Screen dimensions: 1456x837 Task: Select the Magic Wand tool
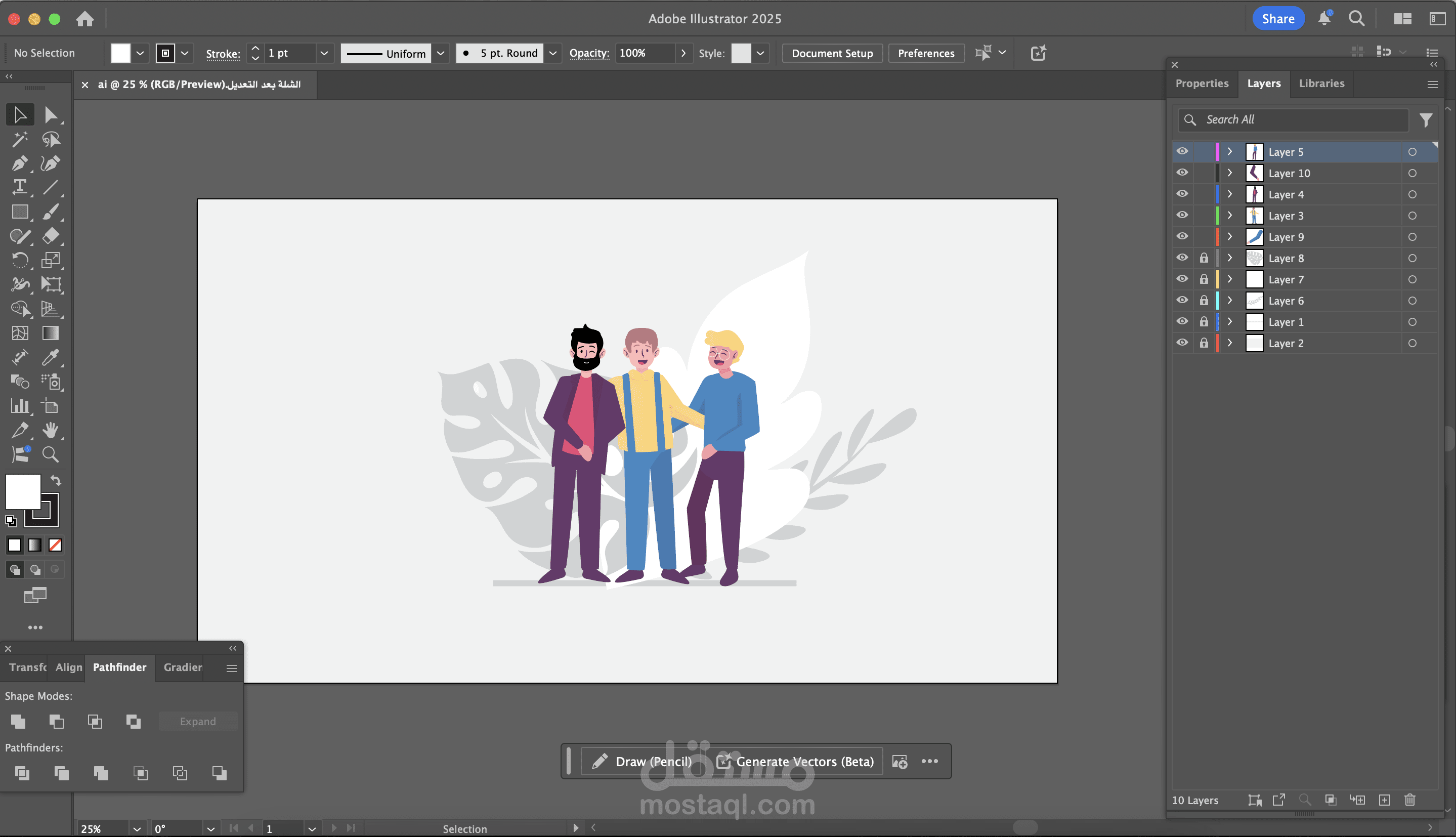point(20,139)
